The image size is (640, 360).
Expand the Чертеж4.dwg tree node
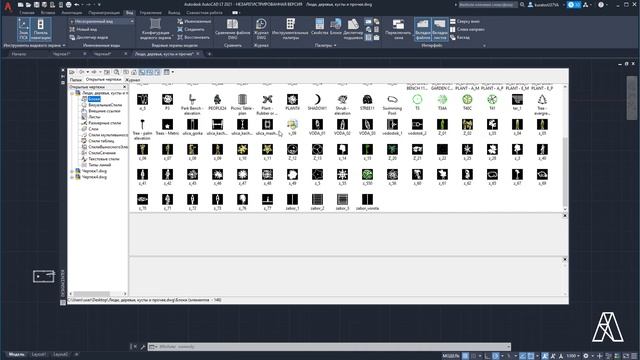point(72,177)
